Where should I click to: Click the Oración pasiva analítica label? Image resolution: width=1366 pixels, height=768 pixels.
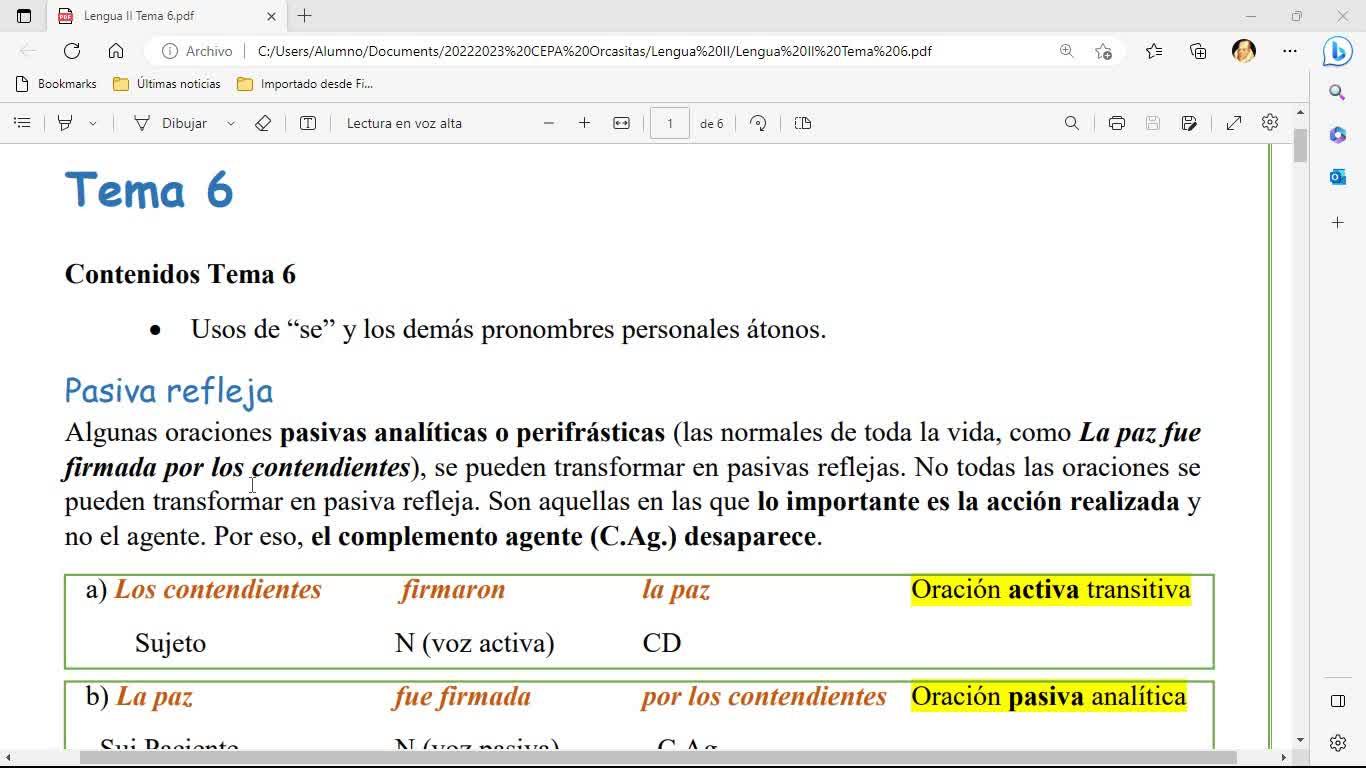coord(1049,696)
